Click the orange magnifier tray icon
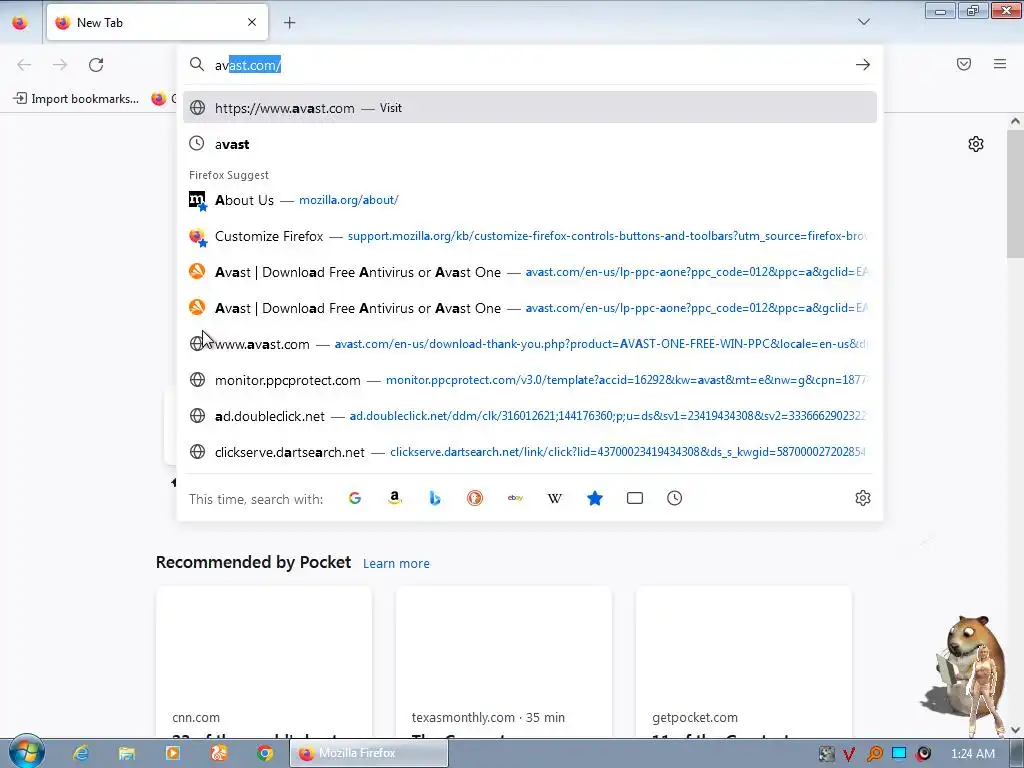 874,754
